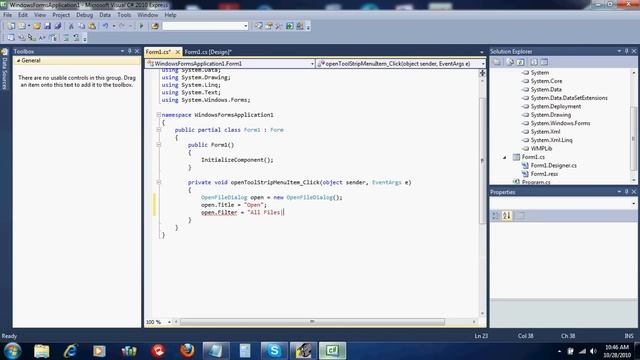Toggle auto-hide pin on Toolbox panel
640x360 pixels.
tap(129, 51)
